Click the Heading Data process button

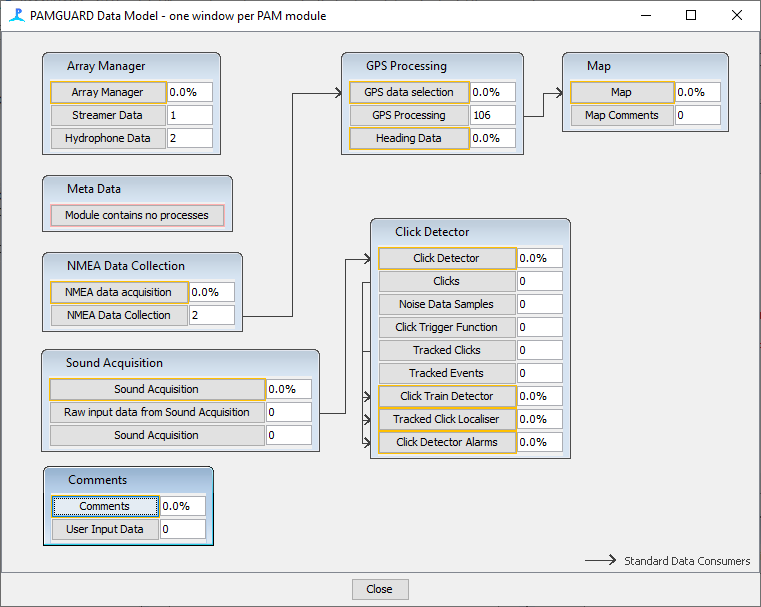[409, 138]
